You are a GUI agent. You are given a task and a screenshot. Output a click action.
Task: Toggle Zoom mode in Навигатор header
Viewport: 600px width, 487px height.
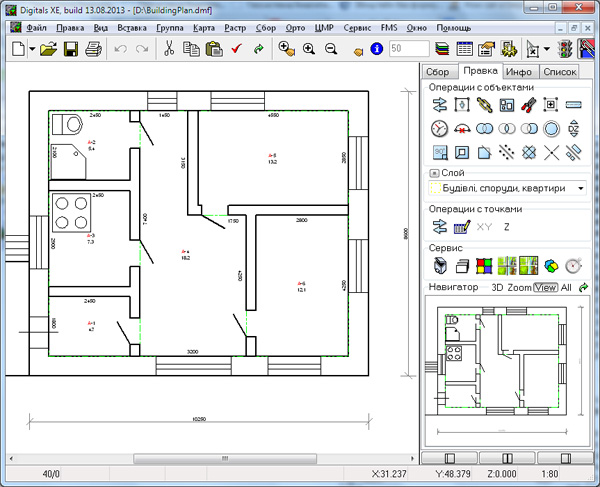tap(519, 287)
